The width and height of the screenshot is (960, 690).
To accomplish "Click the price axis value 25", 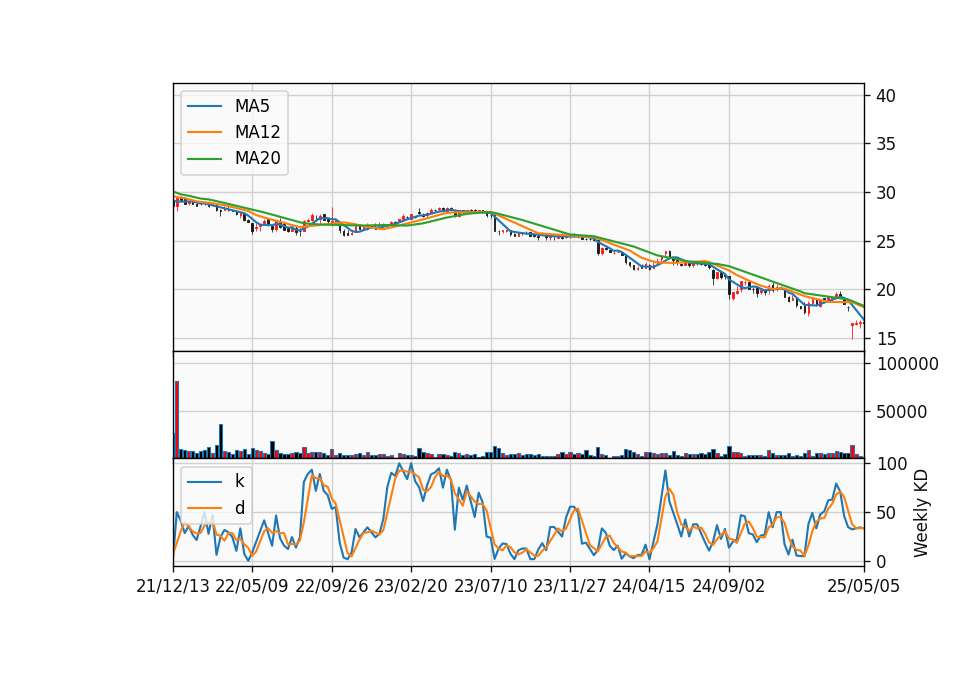I will click(886, 242).
